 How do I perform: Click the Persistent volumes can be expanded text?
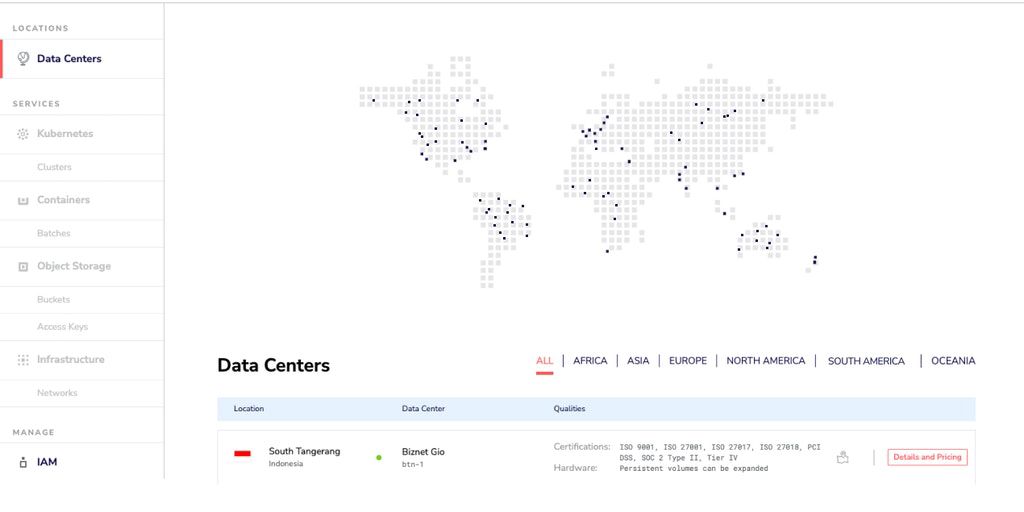(694, 468)
